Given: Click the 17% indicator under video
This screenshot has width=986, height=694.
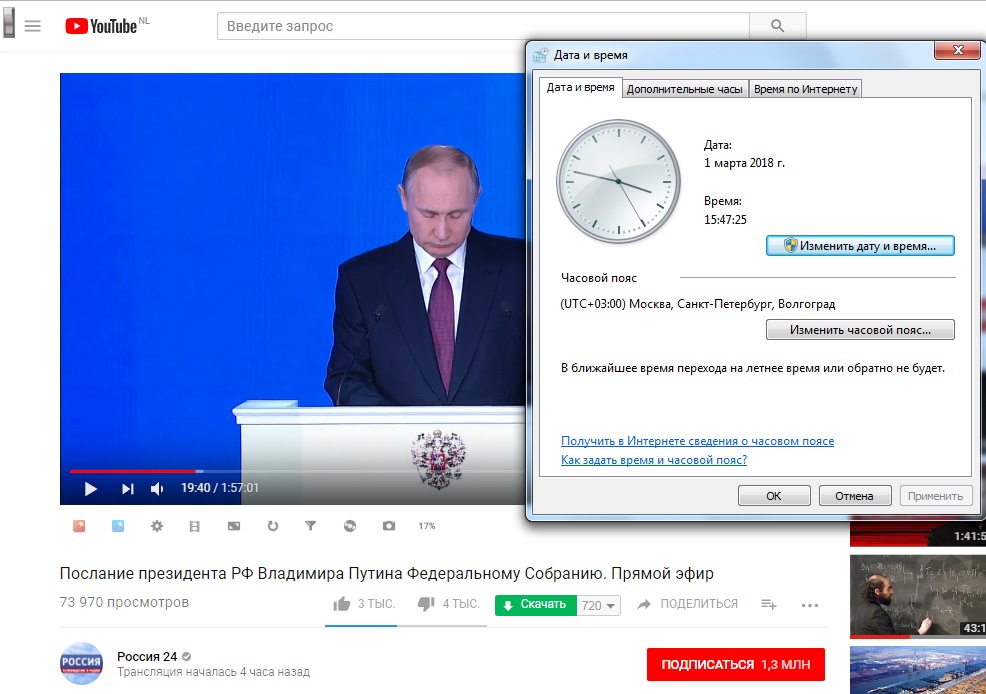Looking at the screenshot, I should (x=427, y=526).
